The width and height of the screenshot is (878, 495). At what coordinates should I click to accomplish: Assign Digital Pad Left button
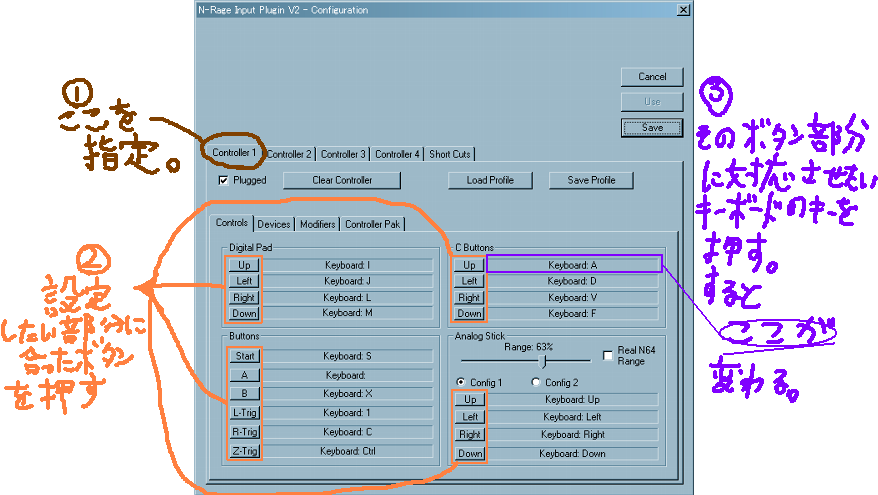244,281
